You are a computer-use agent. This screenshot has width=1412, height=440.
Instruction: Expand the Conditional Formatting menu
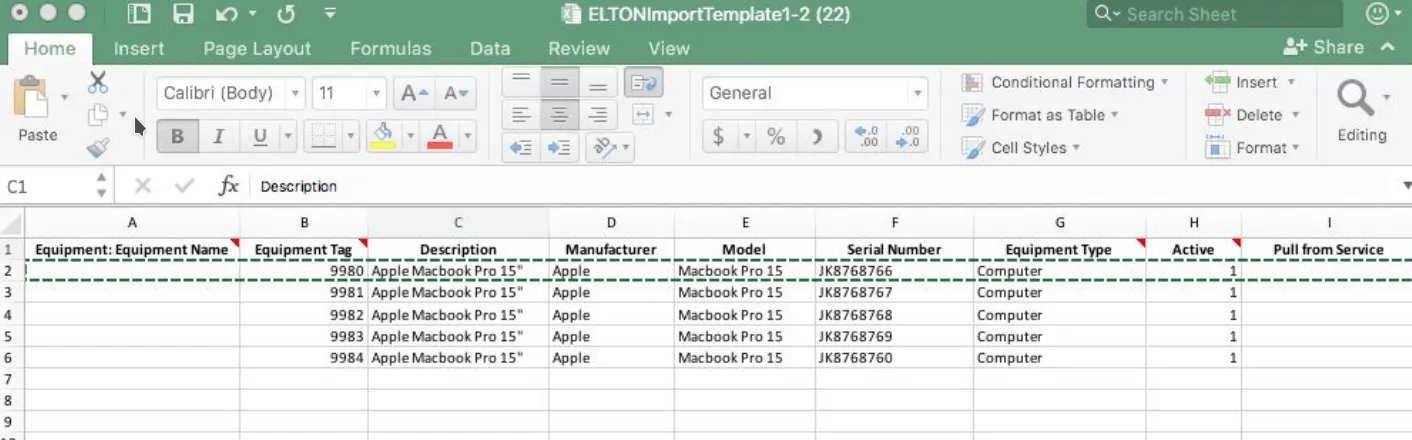pyautogui.click(x=1064, y=82)
